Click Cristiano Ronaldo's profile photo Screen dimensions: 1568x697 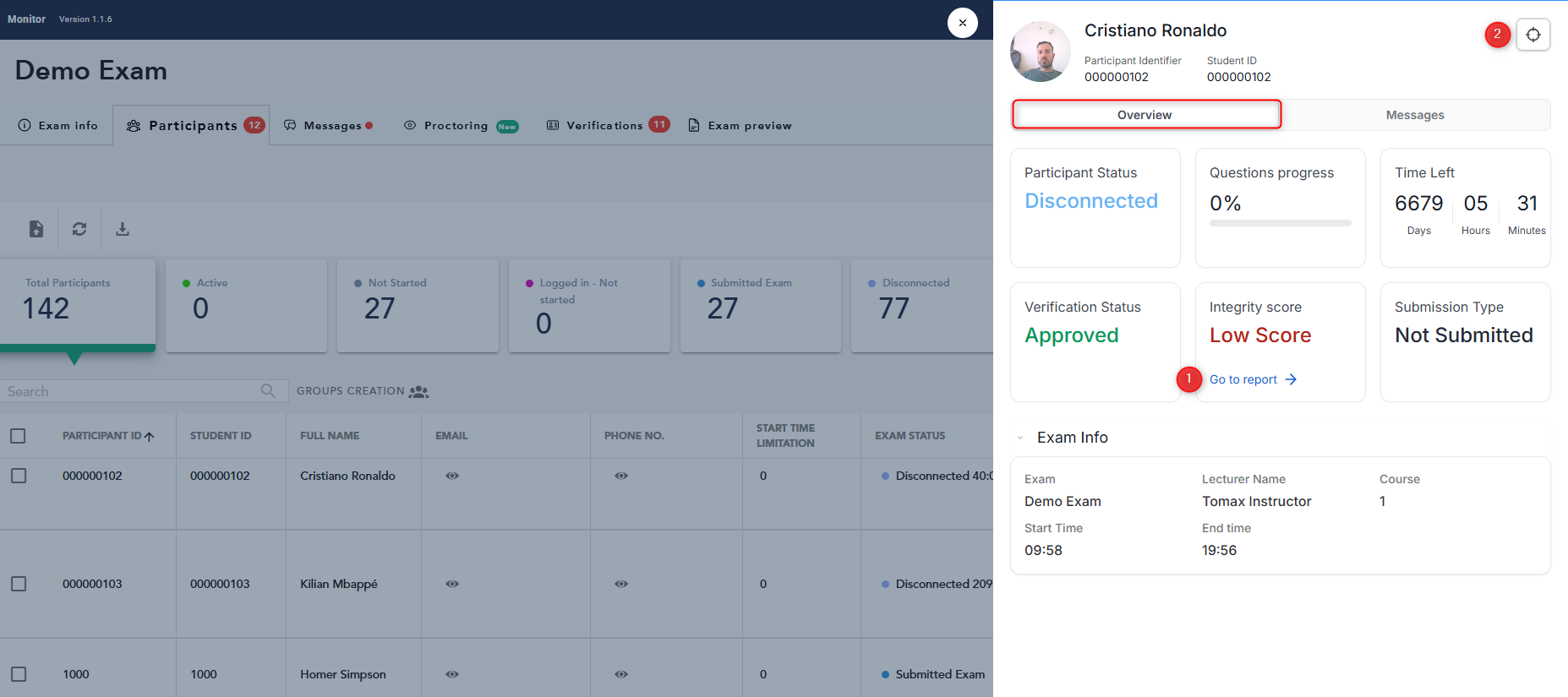[x=1041, y=52]
